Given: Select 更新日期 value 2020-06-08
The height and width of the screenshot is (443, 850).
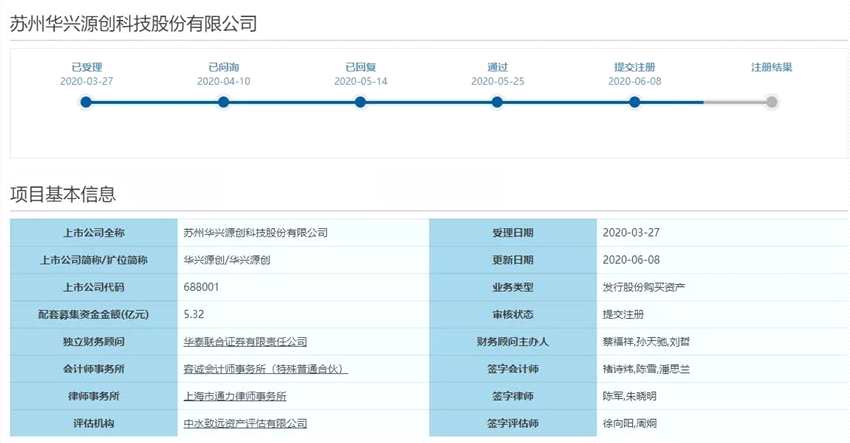Looking at the screenshot, I should [x=631, y=260].
